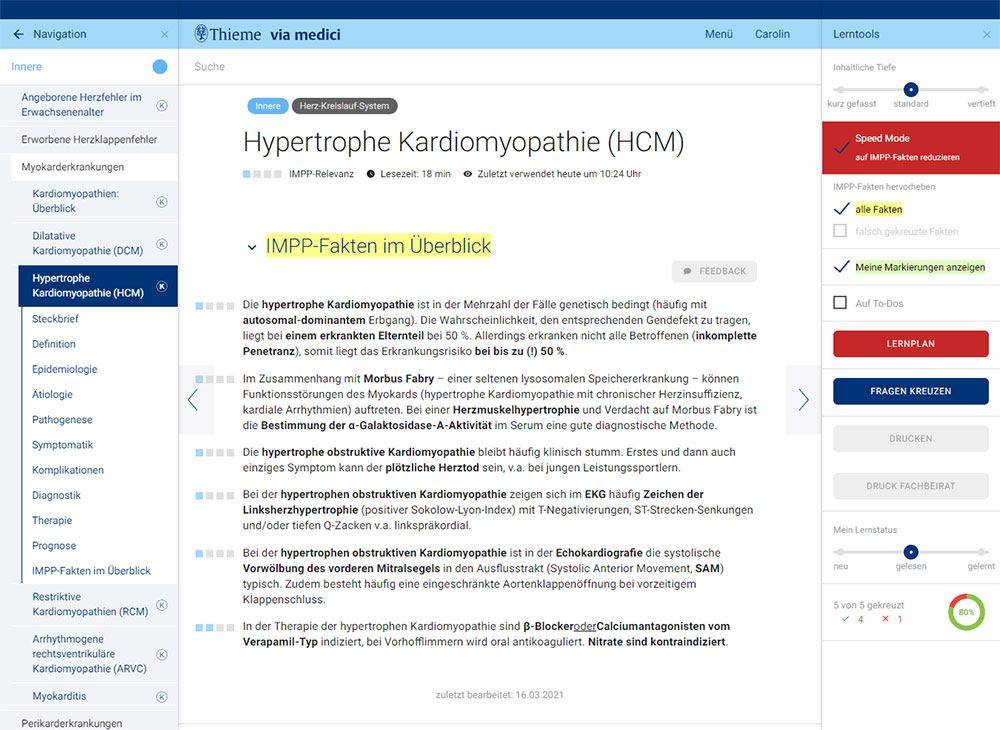The width and height of the screenshot is (1000, 730).
Task: Collapse Myokarderkrankungen in navigation
Action: (x=73, y=167)
